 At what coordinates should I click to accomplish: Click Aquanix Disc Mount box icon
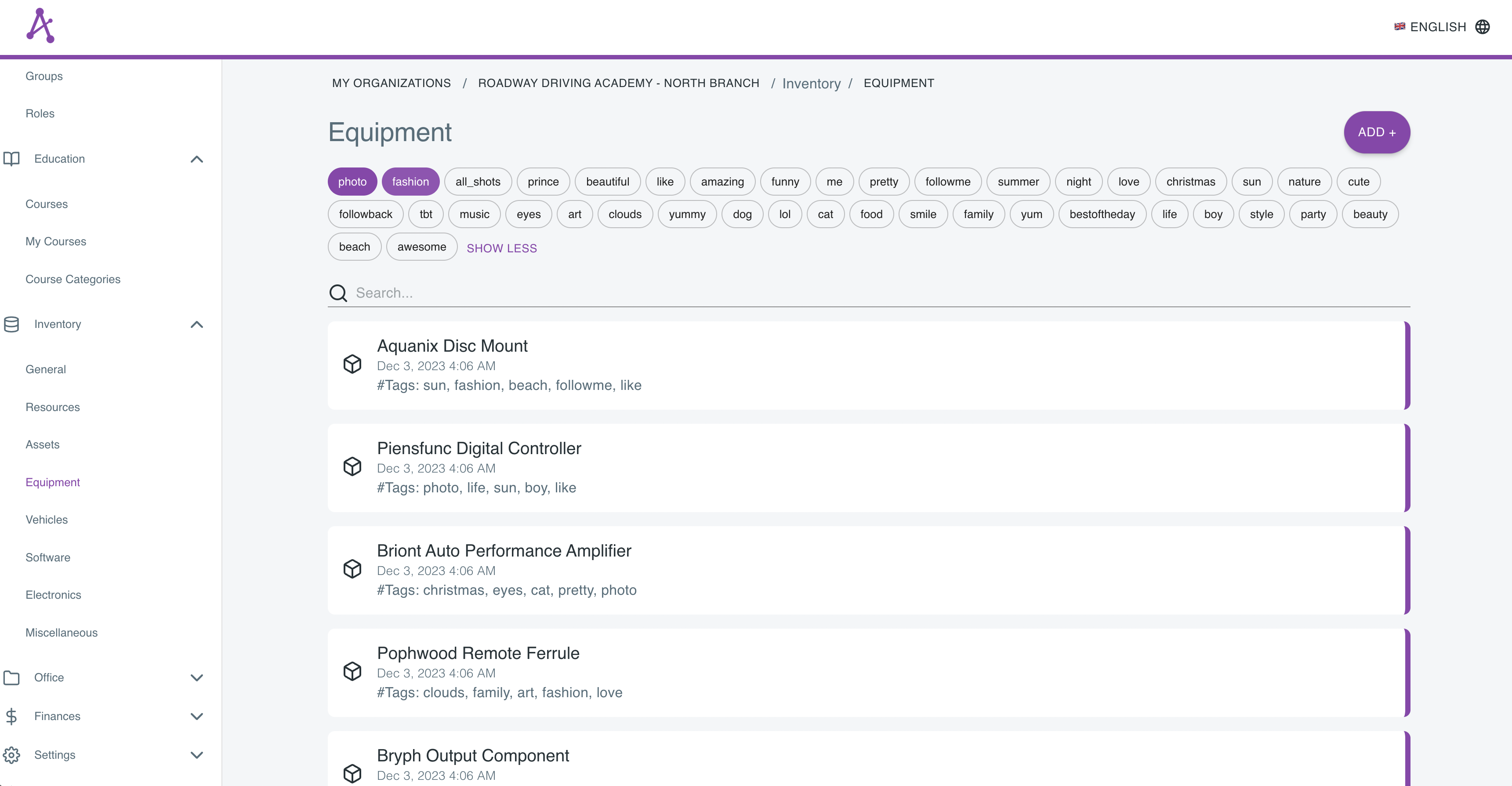(352, 364)
